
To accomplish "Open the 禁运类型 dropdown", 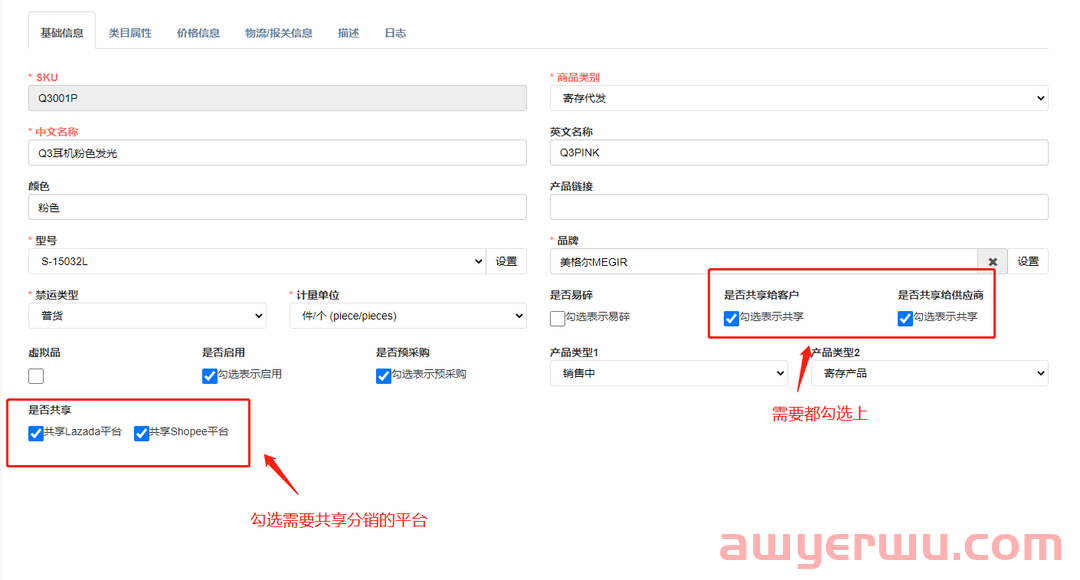I will [x=147, y=316].
